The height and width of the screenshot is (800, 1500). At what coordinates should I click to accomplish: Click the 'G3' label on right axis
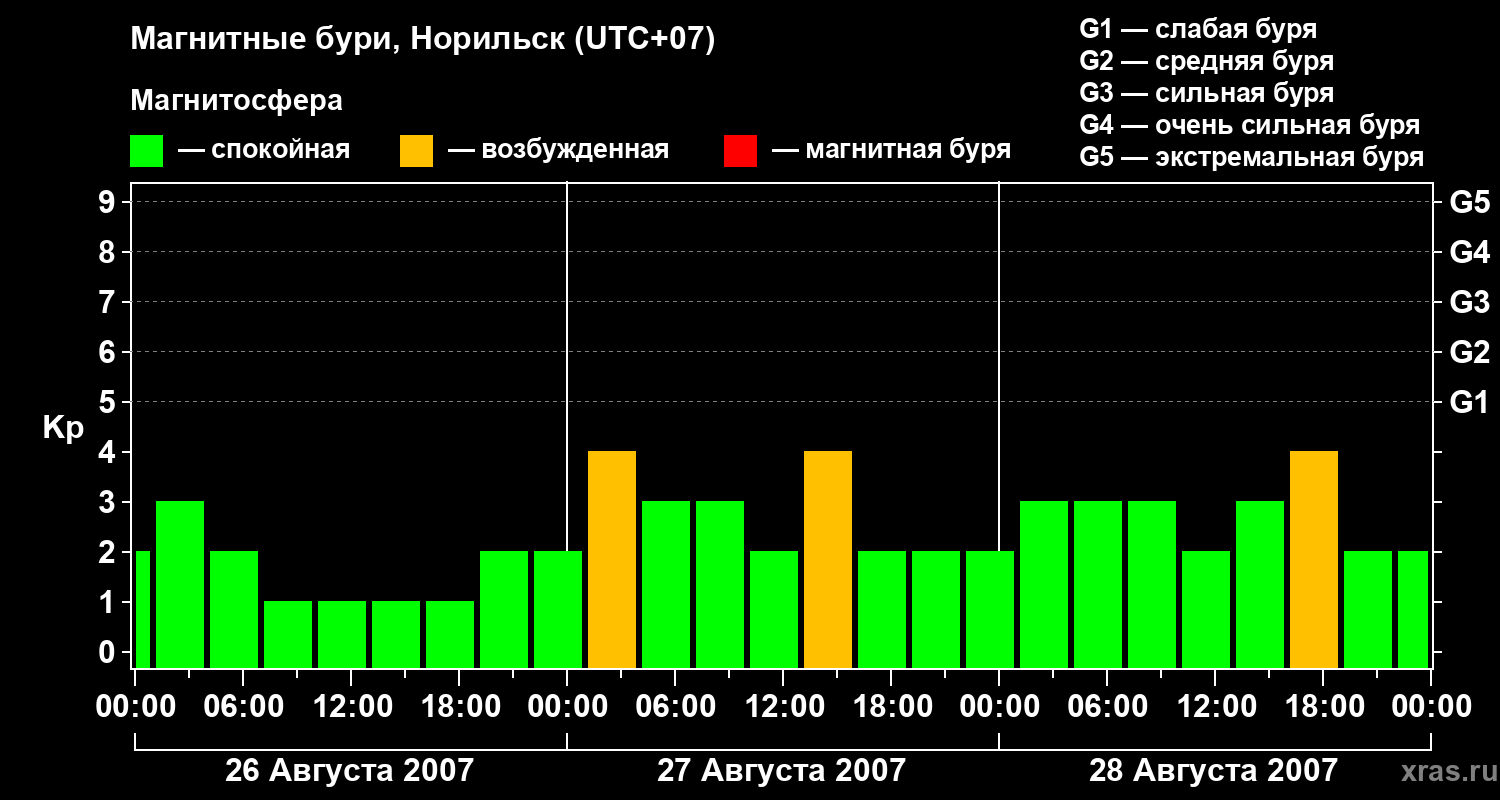click(1469, 302)
